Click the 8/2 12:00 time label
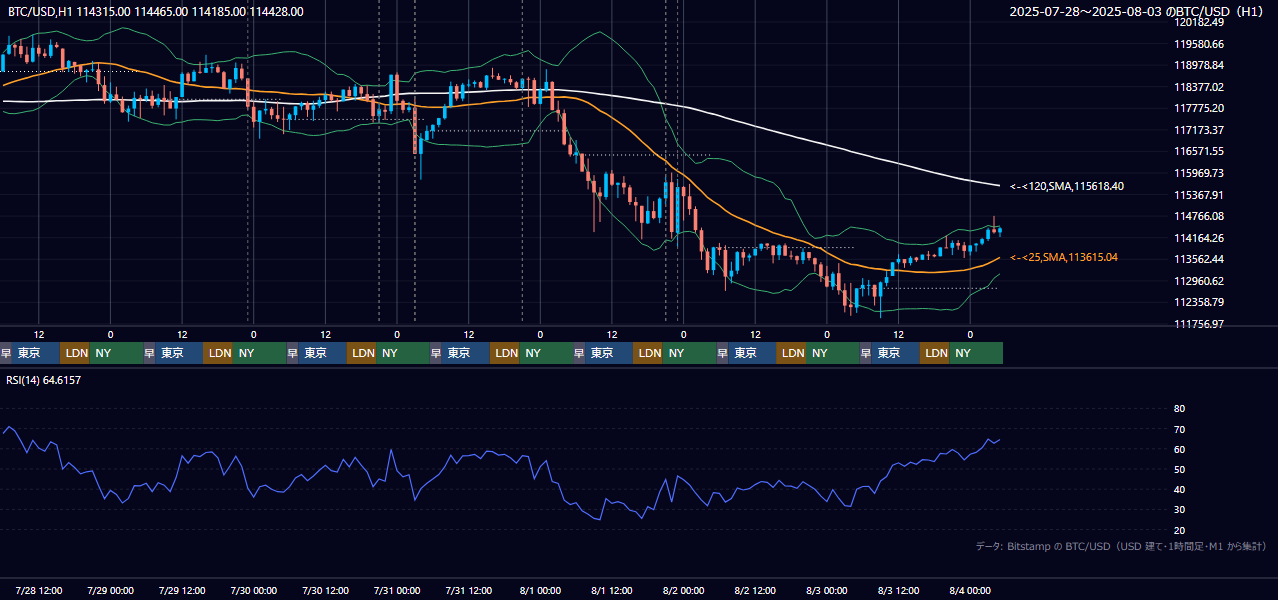The height and width of the screenshot is (600, 1278). click(x=755, y=590)
